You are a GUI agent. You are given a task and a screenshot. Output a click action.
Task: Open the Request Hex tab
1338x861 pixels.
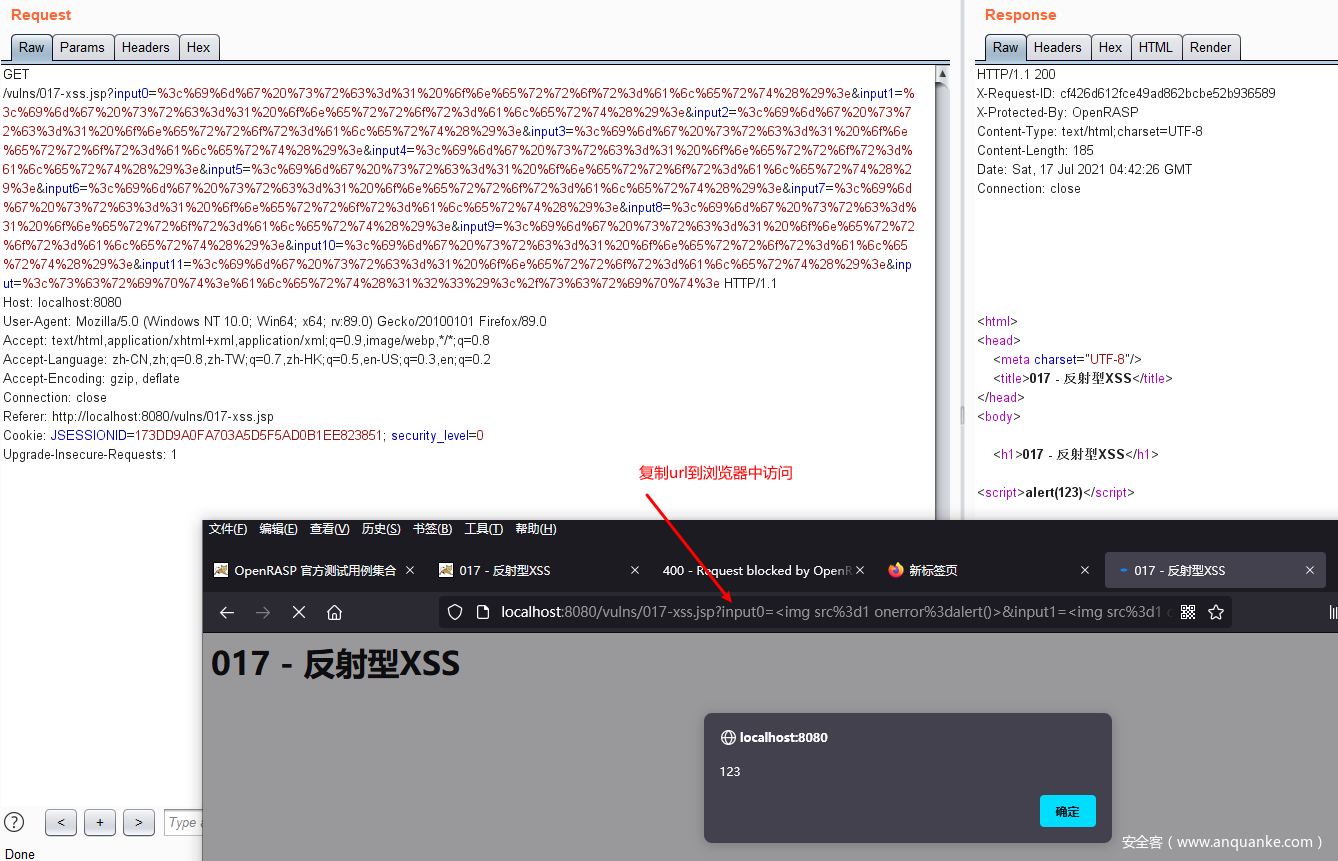click(199, 47)
